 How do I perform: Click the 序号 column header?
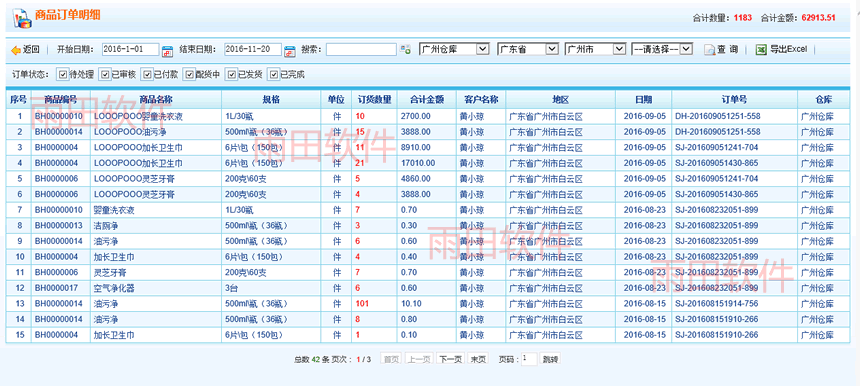pos(19,100)
